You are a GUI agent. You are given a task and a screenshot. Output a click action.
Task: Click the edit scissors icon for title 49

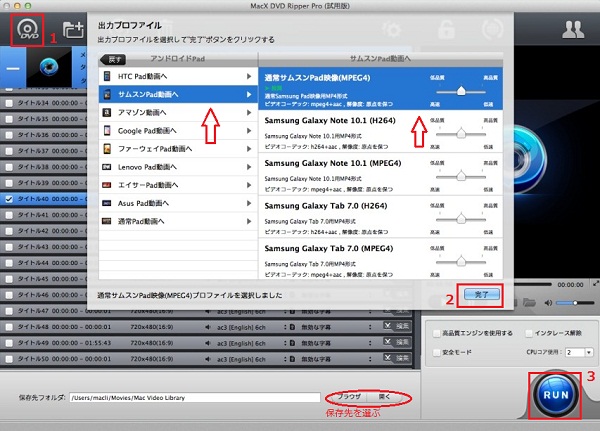388,342
